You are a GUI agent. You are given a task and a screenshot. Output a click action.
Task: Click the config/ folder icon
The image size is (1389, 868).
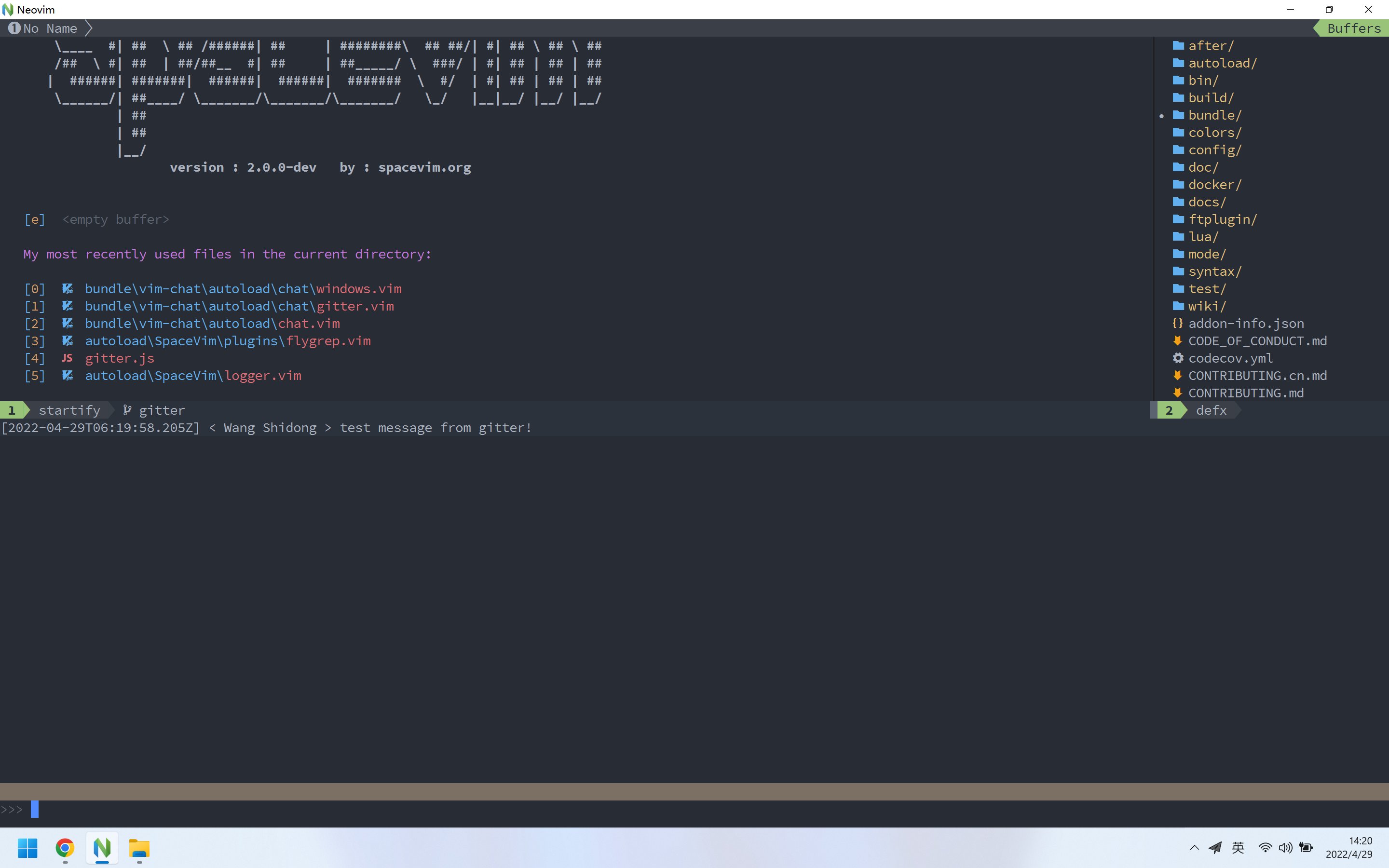tap(1178, 149)
